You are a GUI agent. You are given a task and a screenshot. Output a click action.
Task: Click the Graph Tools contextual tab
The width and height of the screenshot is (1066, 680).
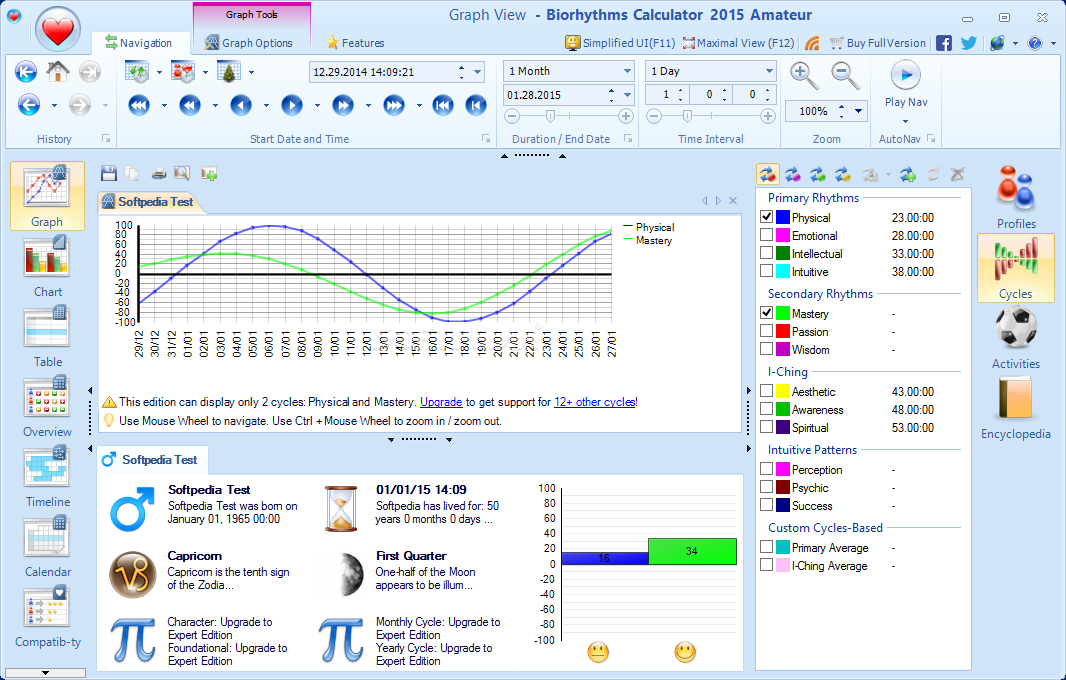[252, 14]
